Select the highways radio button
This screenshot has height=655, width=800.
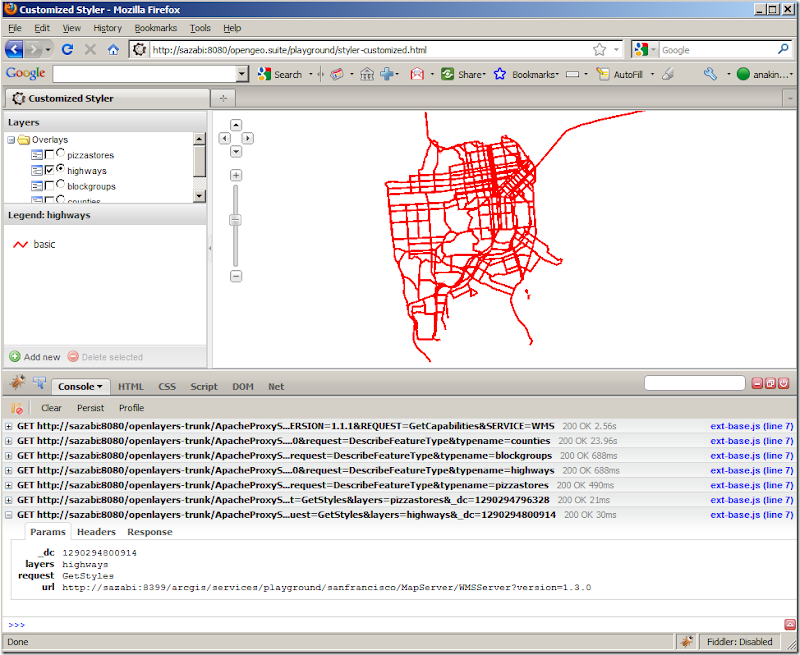60,168
